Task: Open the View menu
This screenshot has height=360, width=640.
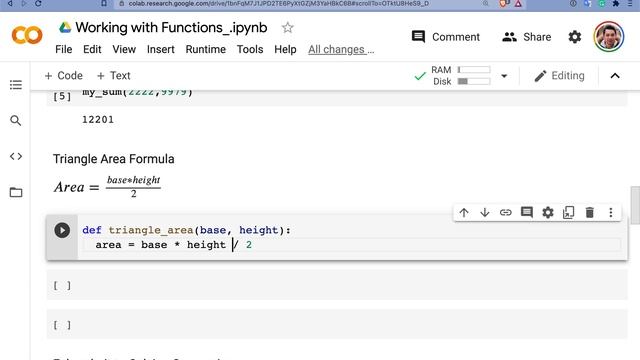Action: (x=124, y=49)
